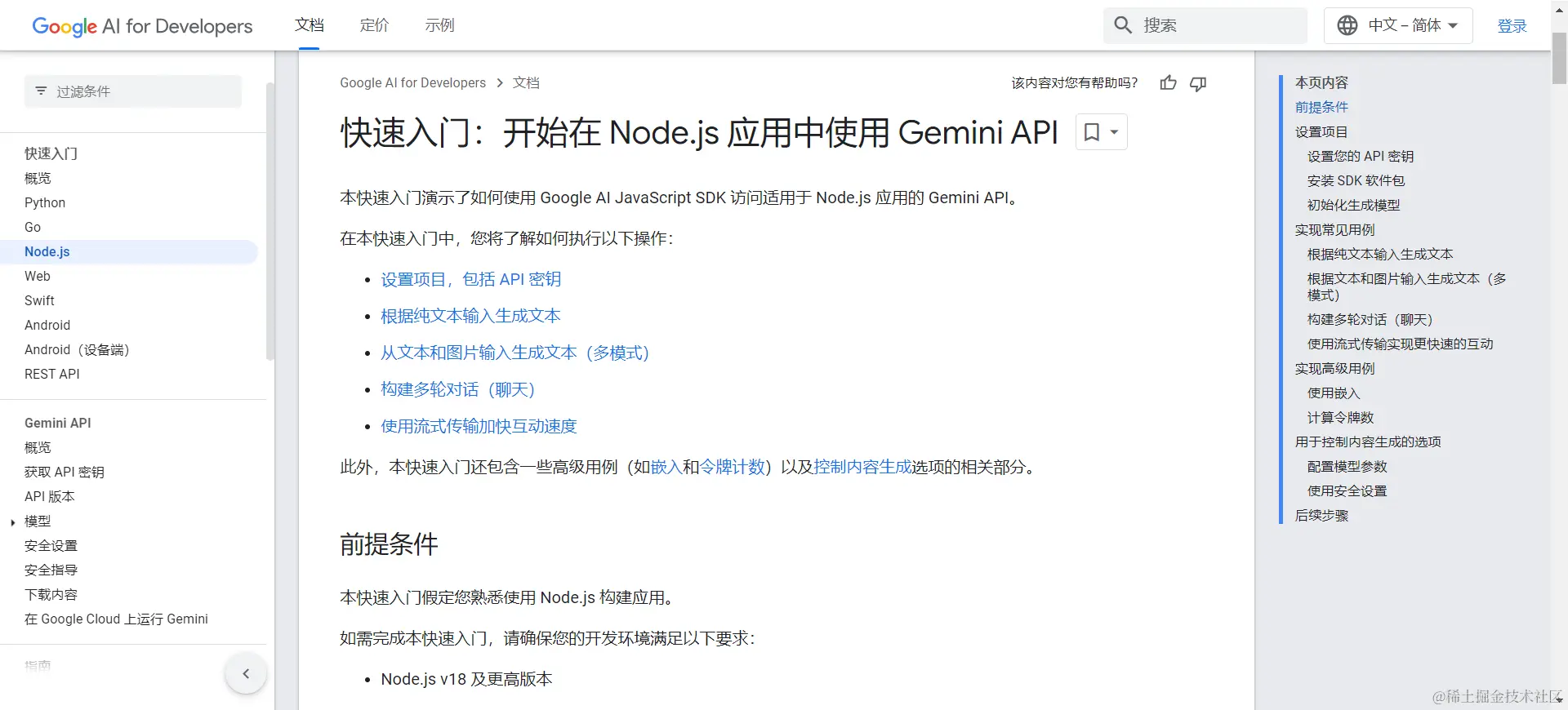Open 获取 API 密钥 in sidebar
Viewport: 1568px width, 710px height.
(x=65, y=472)
